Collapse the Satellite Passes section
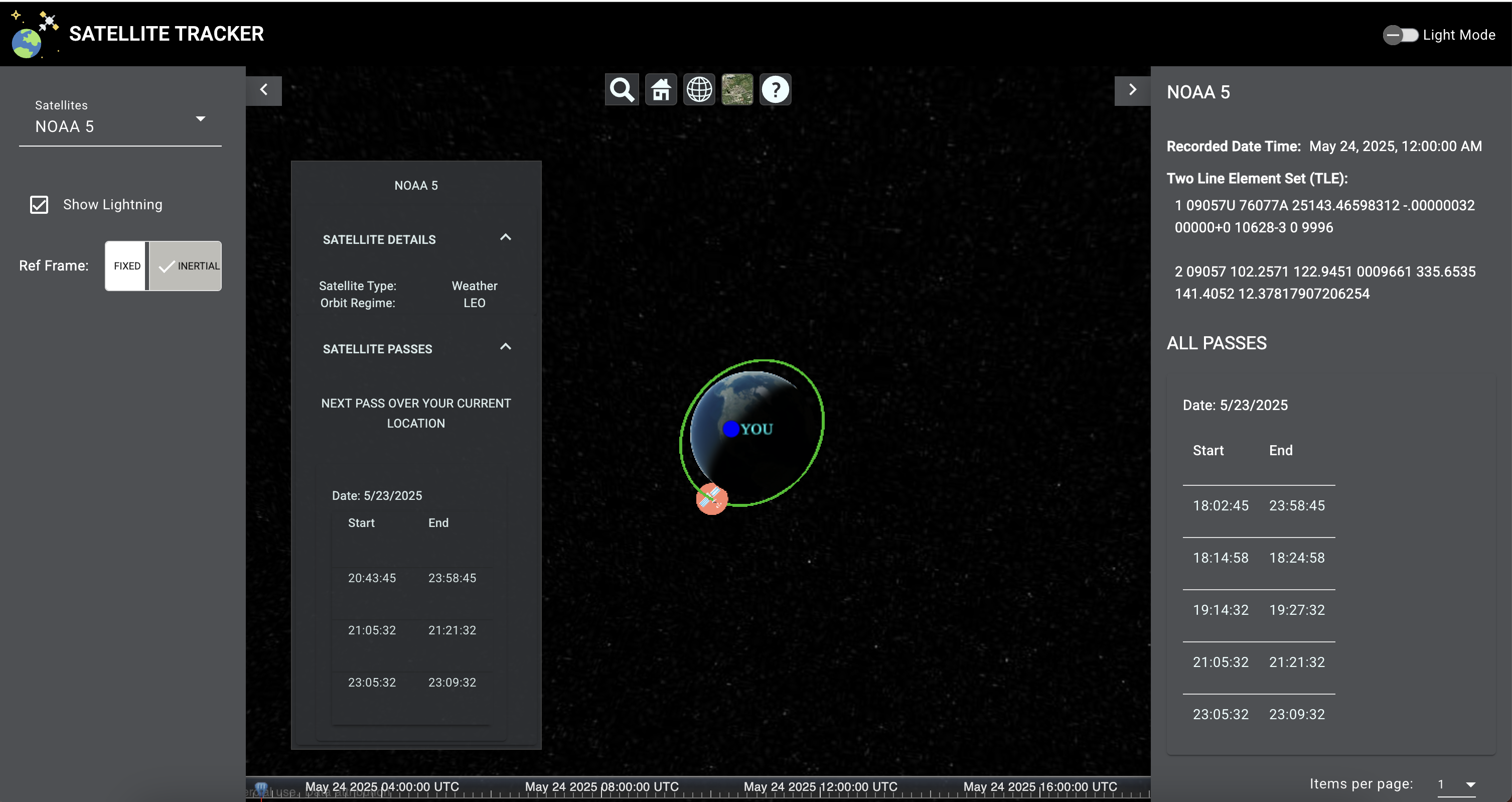This screenshot has height=802, width=1512. (x=505, y=347)
